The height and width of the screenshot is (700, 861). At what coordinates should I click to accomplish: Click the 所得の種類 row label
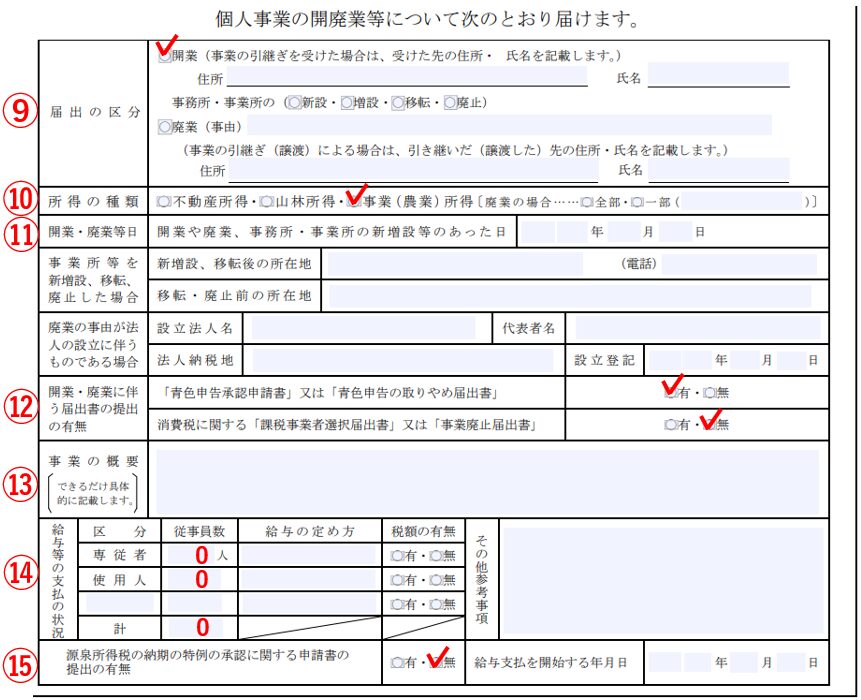point(93,202)
